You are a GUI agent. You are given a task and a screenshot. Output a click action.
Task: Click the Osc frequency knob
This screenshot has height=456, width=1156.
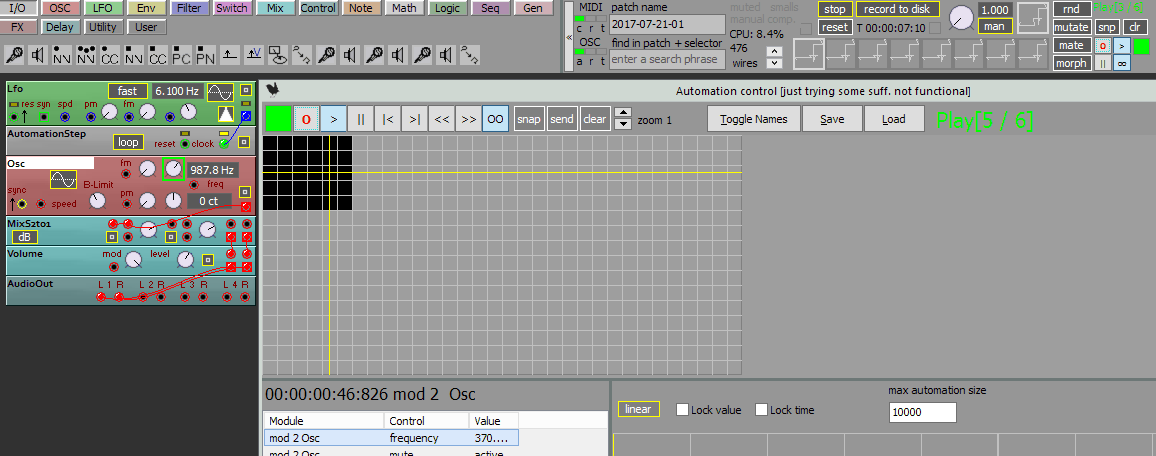(173, 169)
